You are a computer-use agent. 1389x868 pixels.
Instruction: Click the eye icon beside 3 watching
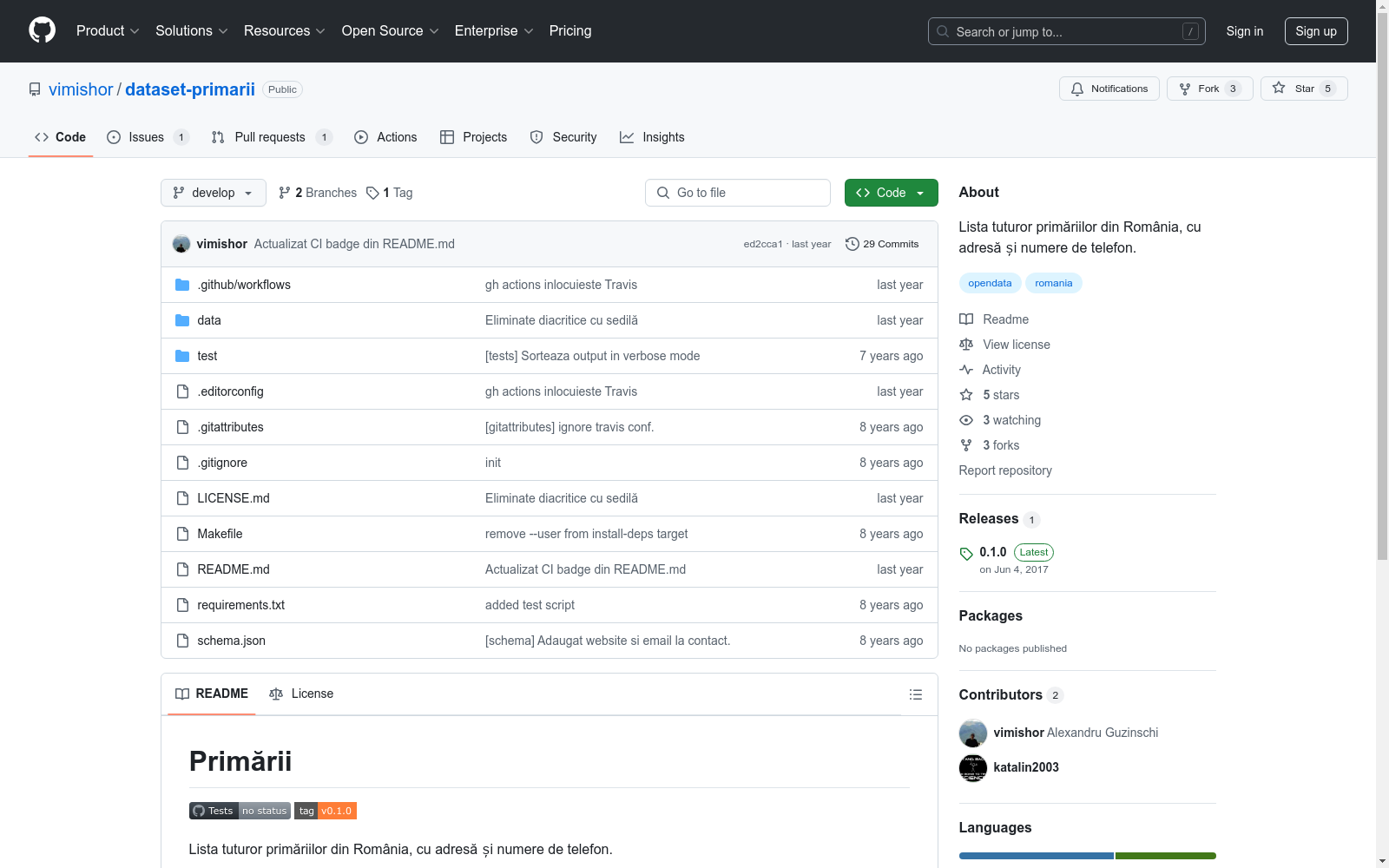tap(966, 420)
